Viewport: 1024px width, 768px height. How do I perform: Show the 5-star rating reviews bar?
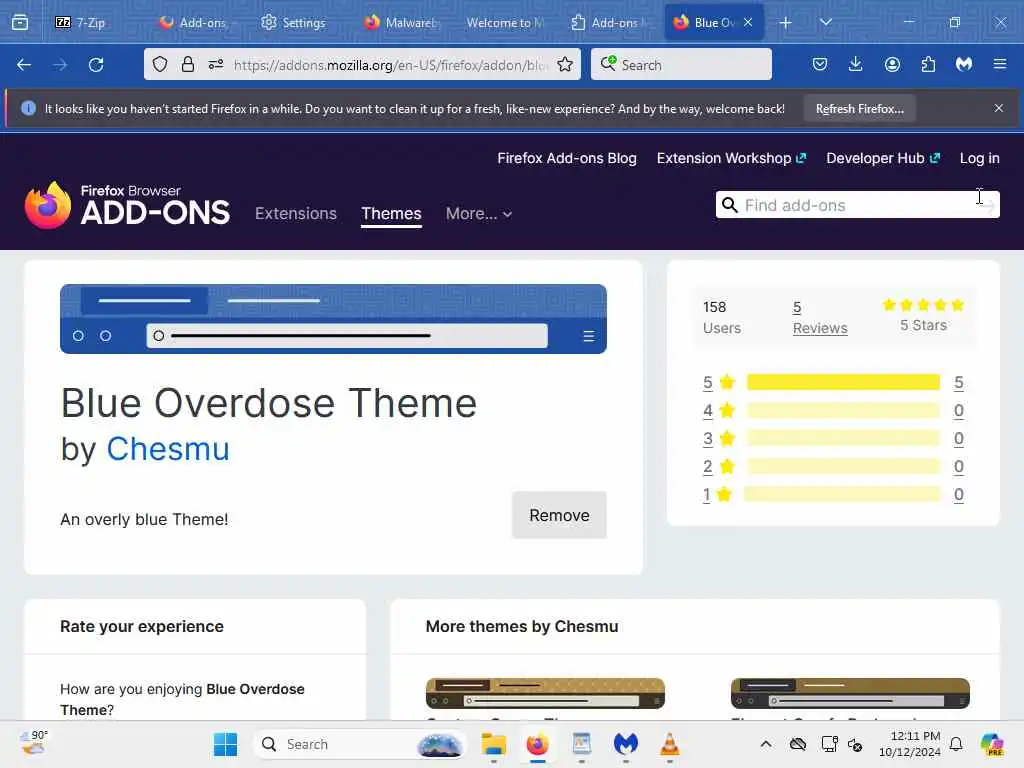(842, 382)
